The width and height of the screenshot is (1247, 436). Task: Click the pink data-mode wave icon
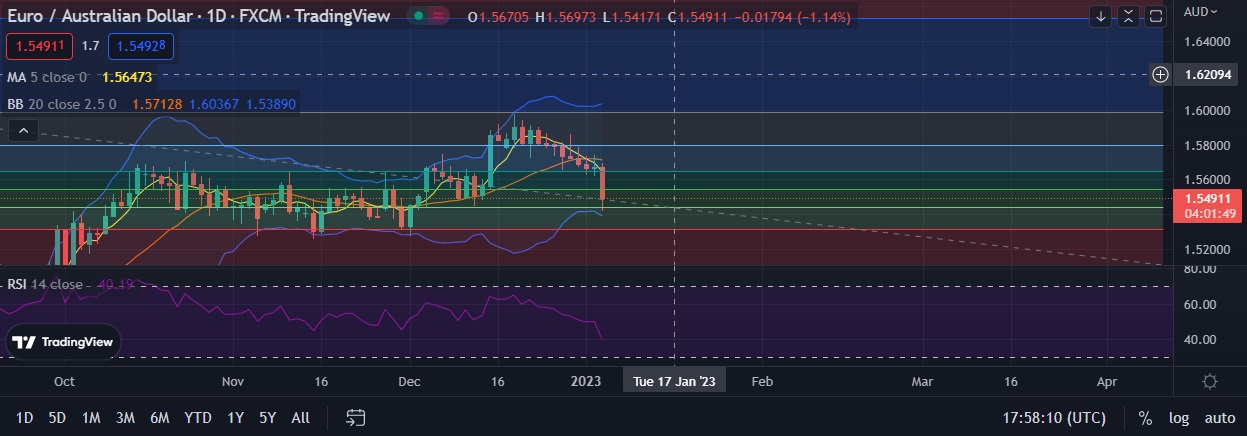point(439,17)
